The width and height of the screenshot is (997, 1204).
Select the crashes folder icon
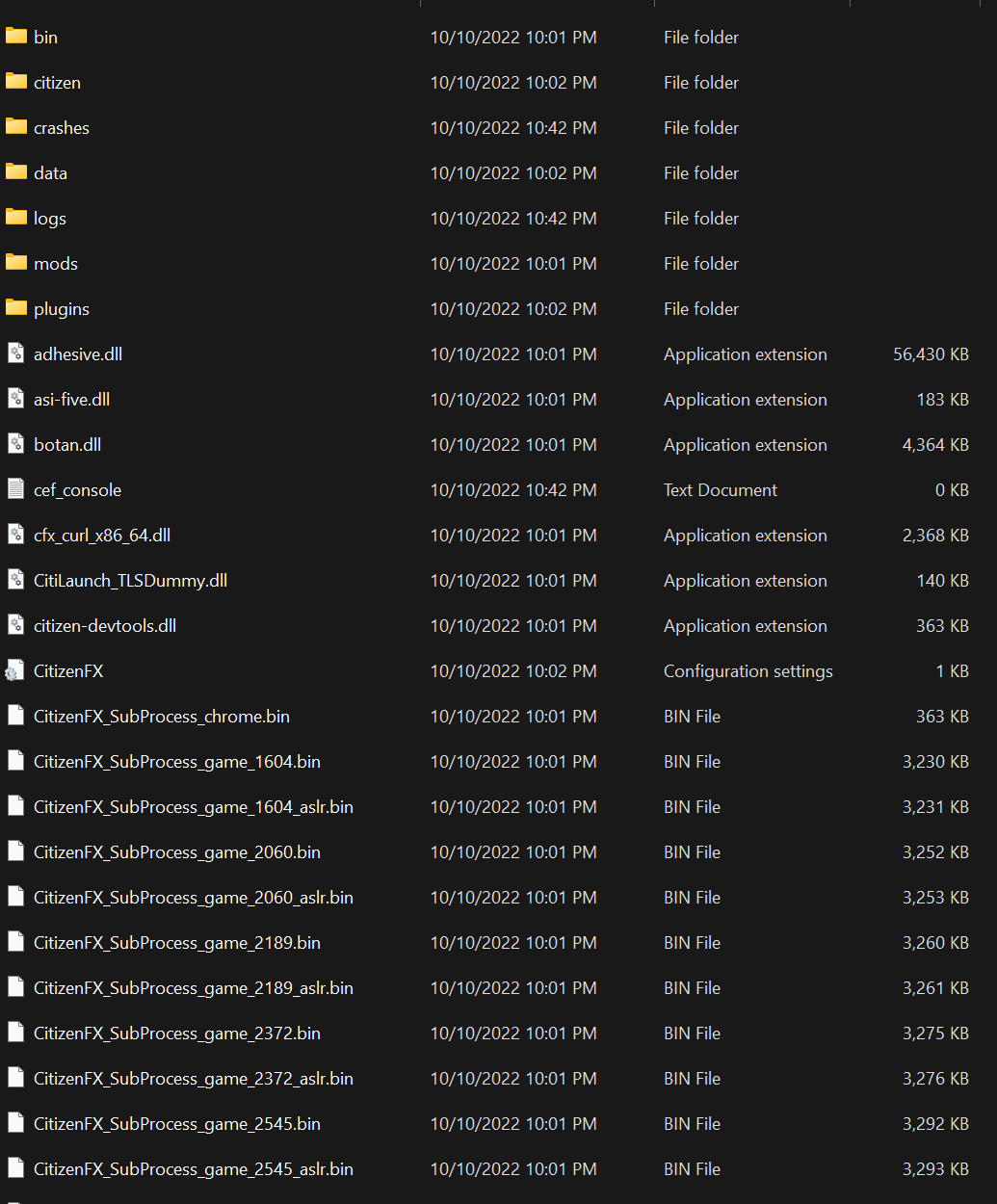(x=15, y=127)
